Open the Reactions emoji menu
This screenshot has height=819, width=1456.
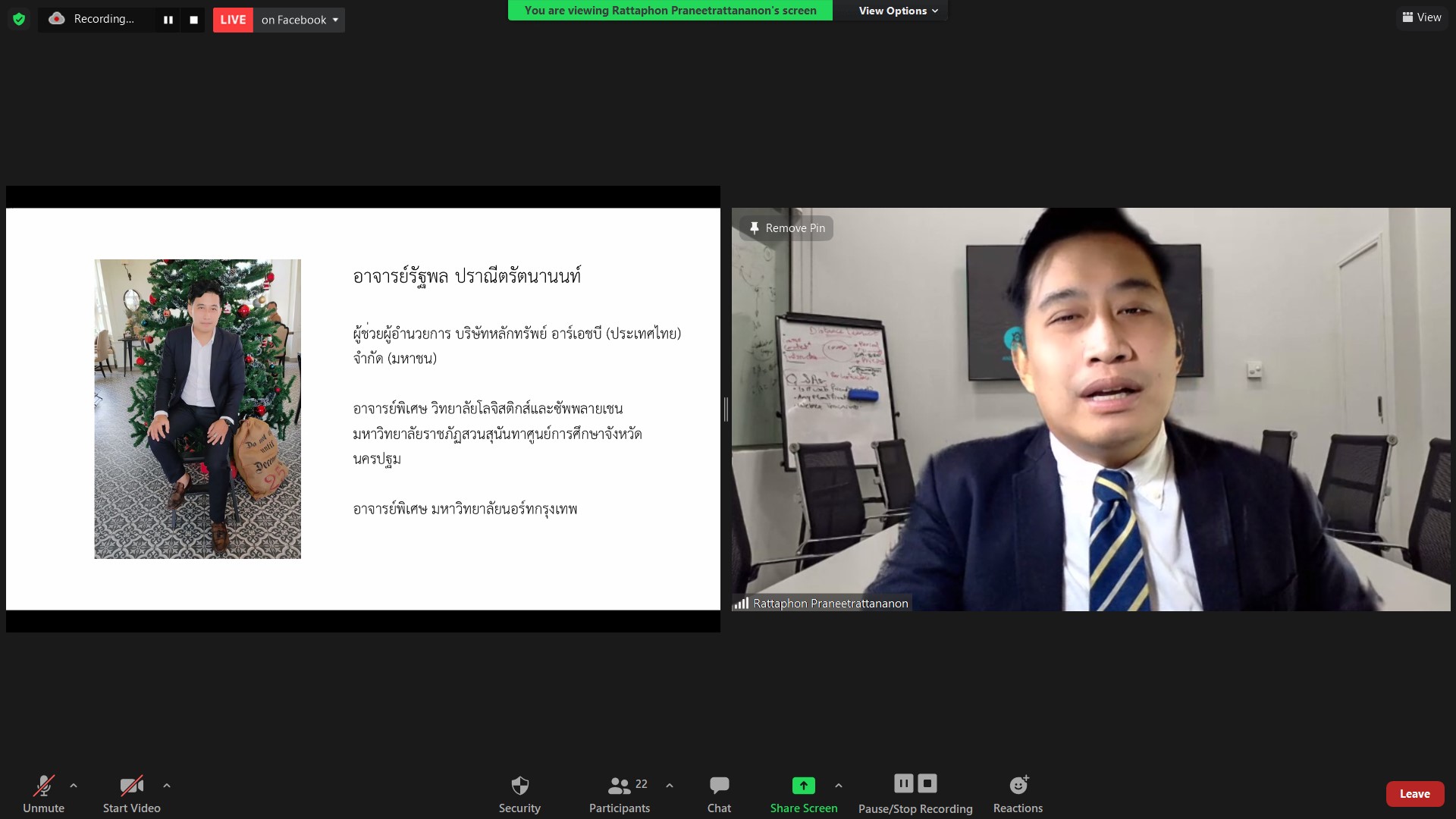click(1018, 793)
